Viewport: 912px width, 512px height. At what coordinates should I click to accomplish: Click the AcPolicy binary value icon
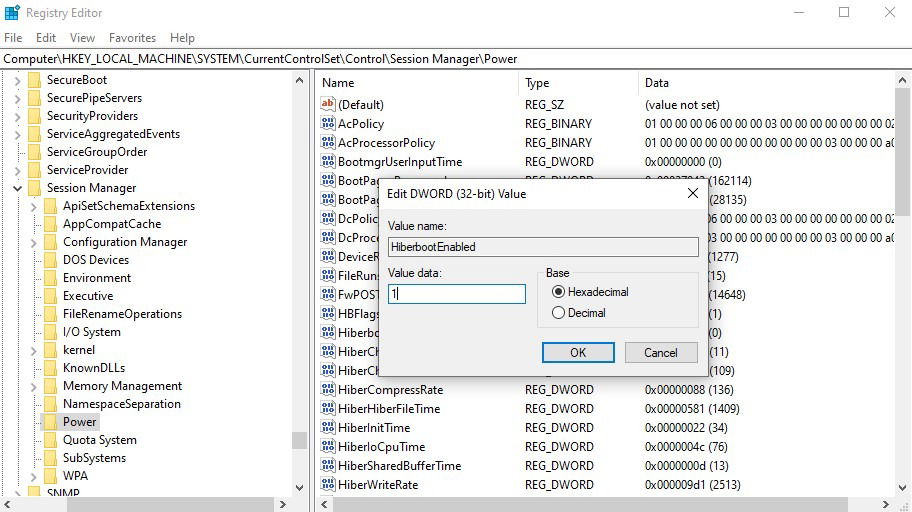pyautogui.click(x=328, y=123)
